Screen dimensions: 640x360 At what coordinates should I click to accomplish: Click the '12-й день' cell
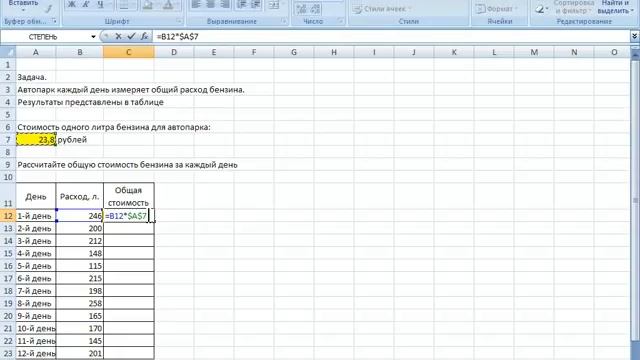pos(36,353)
